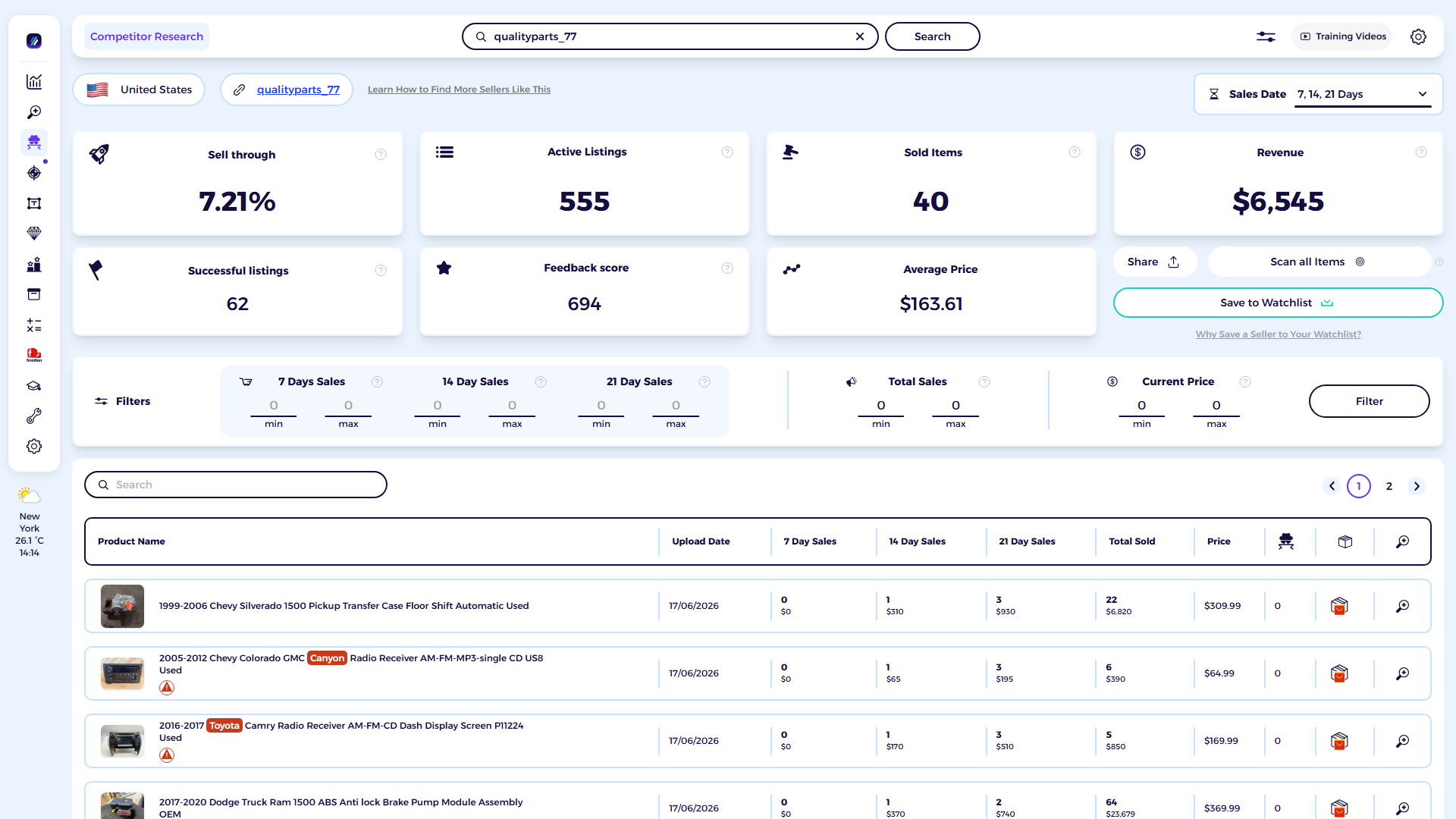Select page 1 of results

[x=1359, y=486]
